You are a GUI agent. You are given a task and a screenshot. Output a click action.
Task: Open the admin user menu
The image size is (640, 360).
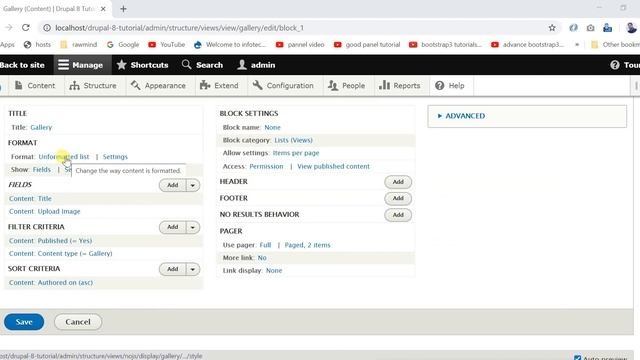coord(256,65)
